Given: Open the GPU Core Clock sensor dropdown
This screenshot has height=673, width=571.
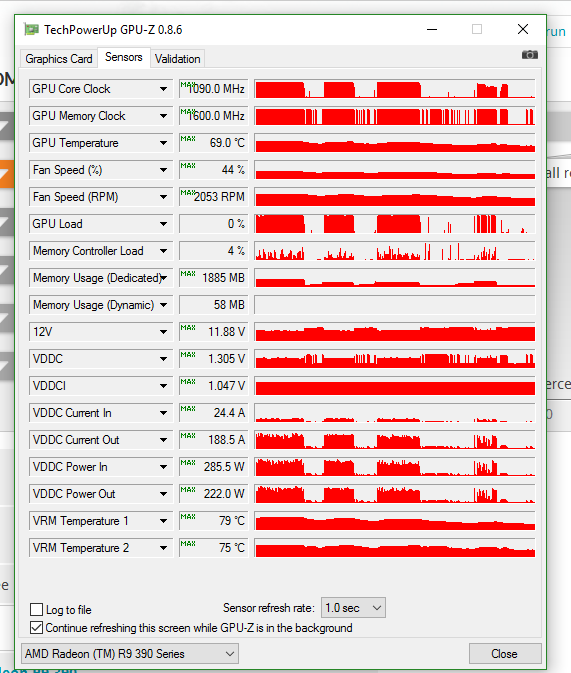Looking at the screenshot, I should coord(163,89).
